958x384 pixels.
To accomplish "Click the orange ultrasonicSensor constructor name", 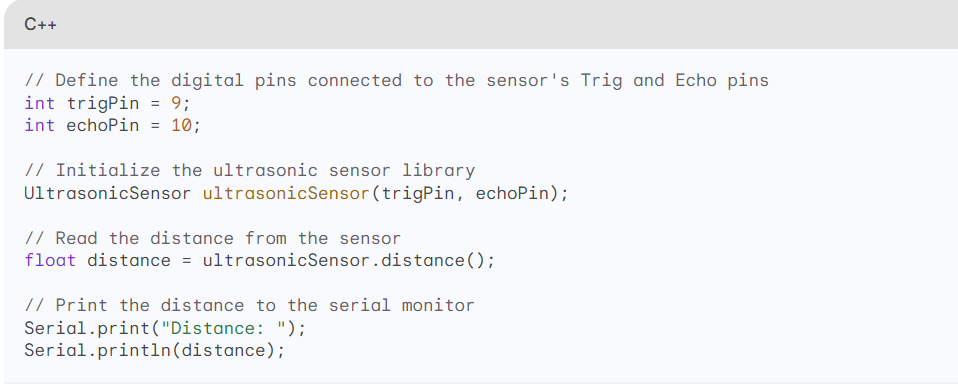I will 286,194.
